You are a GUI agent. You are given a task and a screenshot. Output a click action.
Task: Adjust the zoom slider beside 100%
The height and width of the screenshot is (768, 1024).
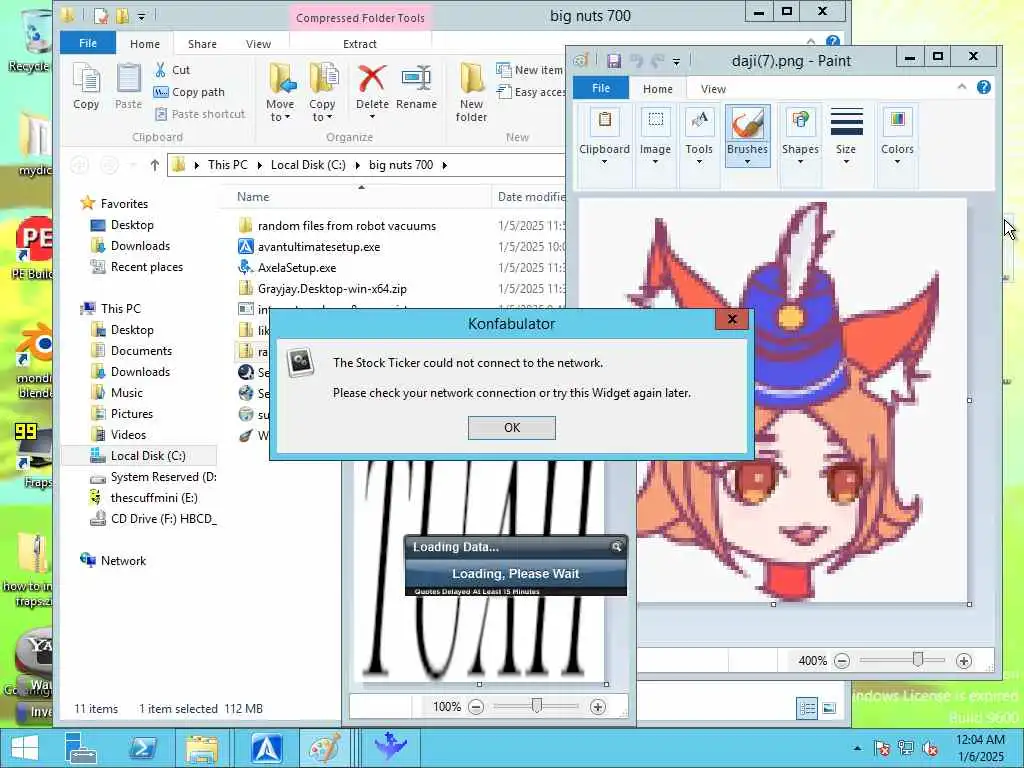point(536,706)
